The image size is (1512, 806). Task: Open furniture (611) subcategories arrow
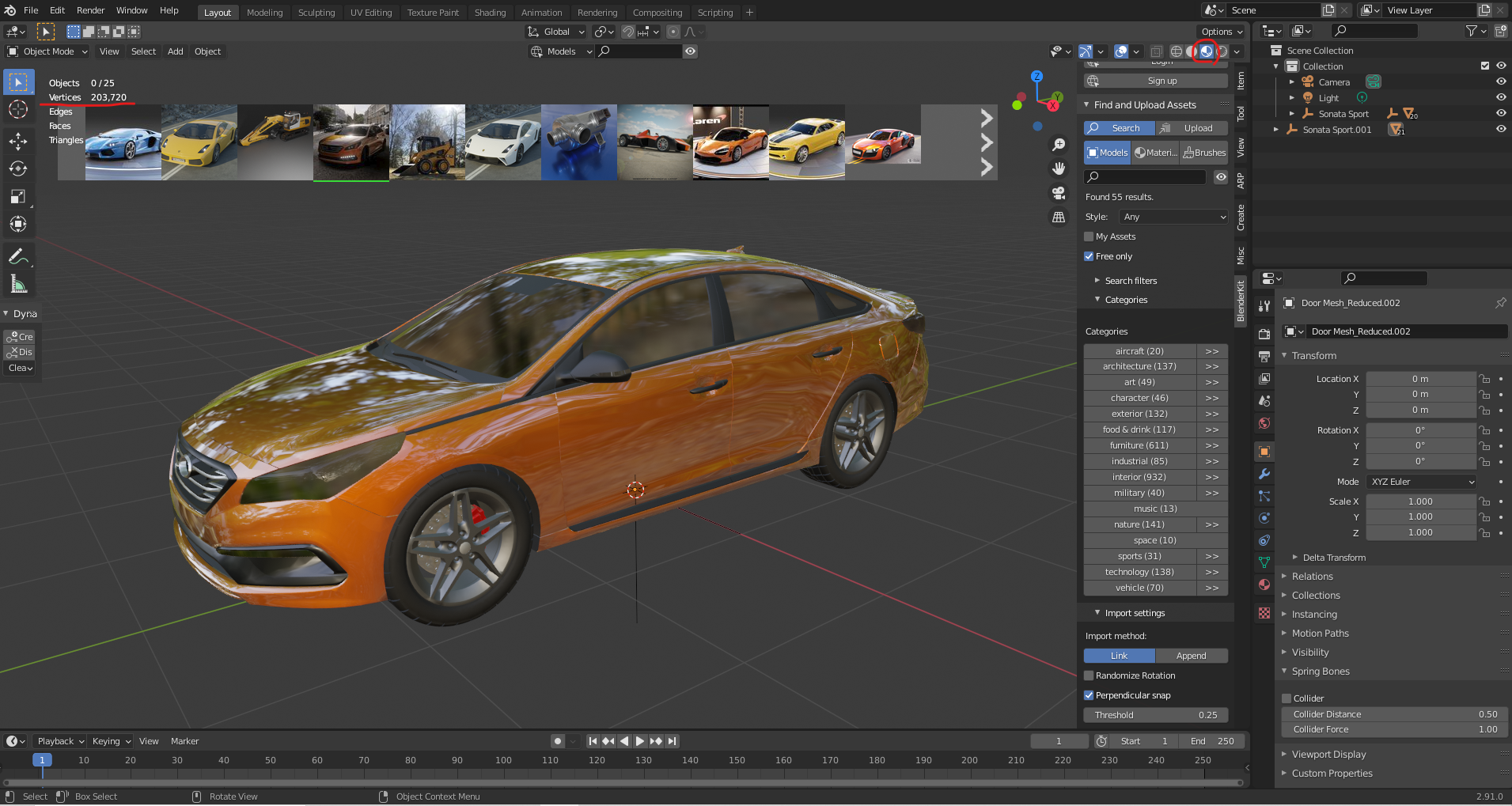(1212, 445)
